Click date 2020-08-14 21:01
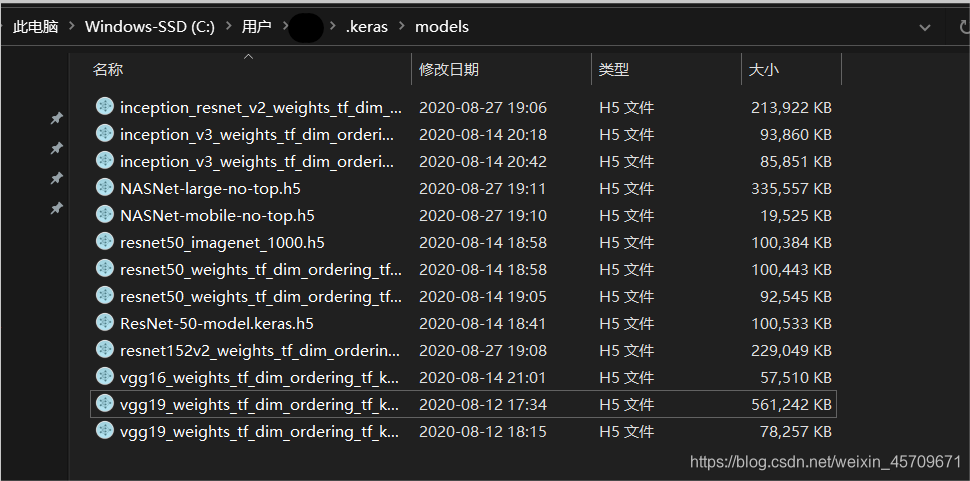The height and width of the screenshot is (481, 970). click(483, 378)
